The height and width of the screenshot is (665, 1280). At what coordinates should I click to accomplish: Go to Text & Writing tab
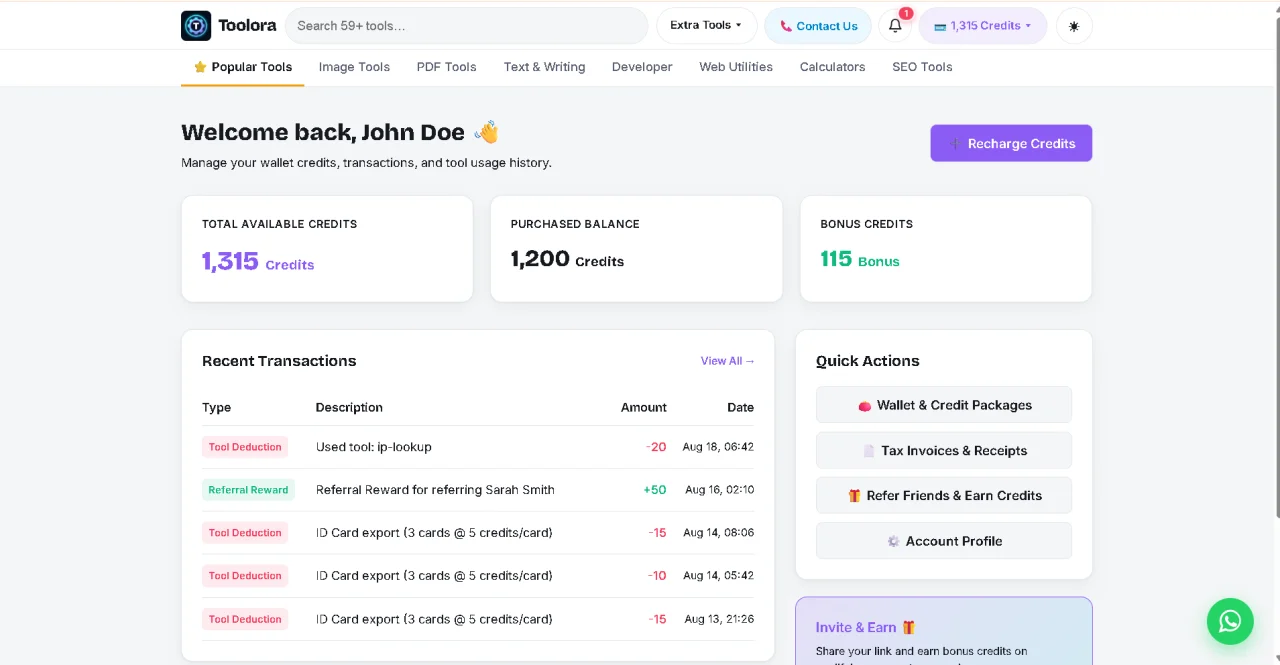[544, 67]
